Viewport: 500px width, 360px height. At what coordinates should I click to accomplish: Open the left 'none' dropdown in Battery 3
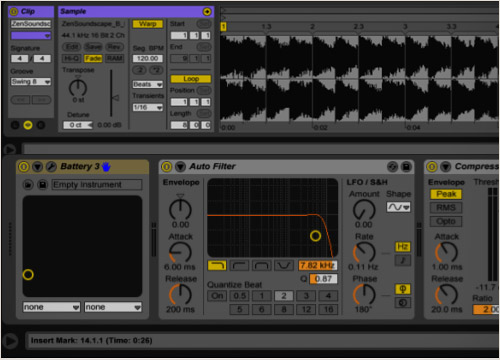pos(52,307)
